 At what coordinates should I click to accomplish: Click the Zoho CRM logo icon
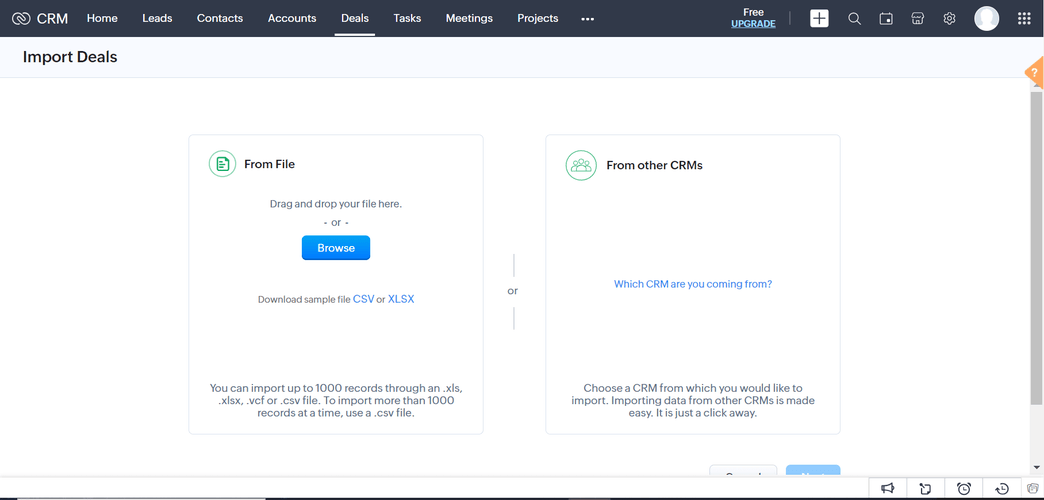[21, 19]
